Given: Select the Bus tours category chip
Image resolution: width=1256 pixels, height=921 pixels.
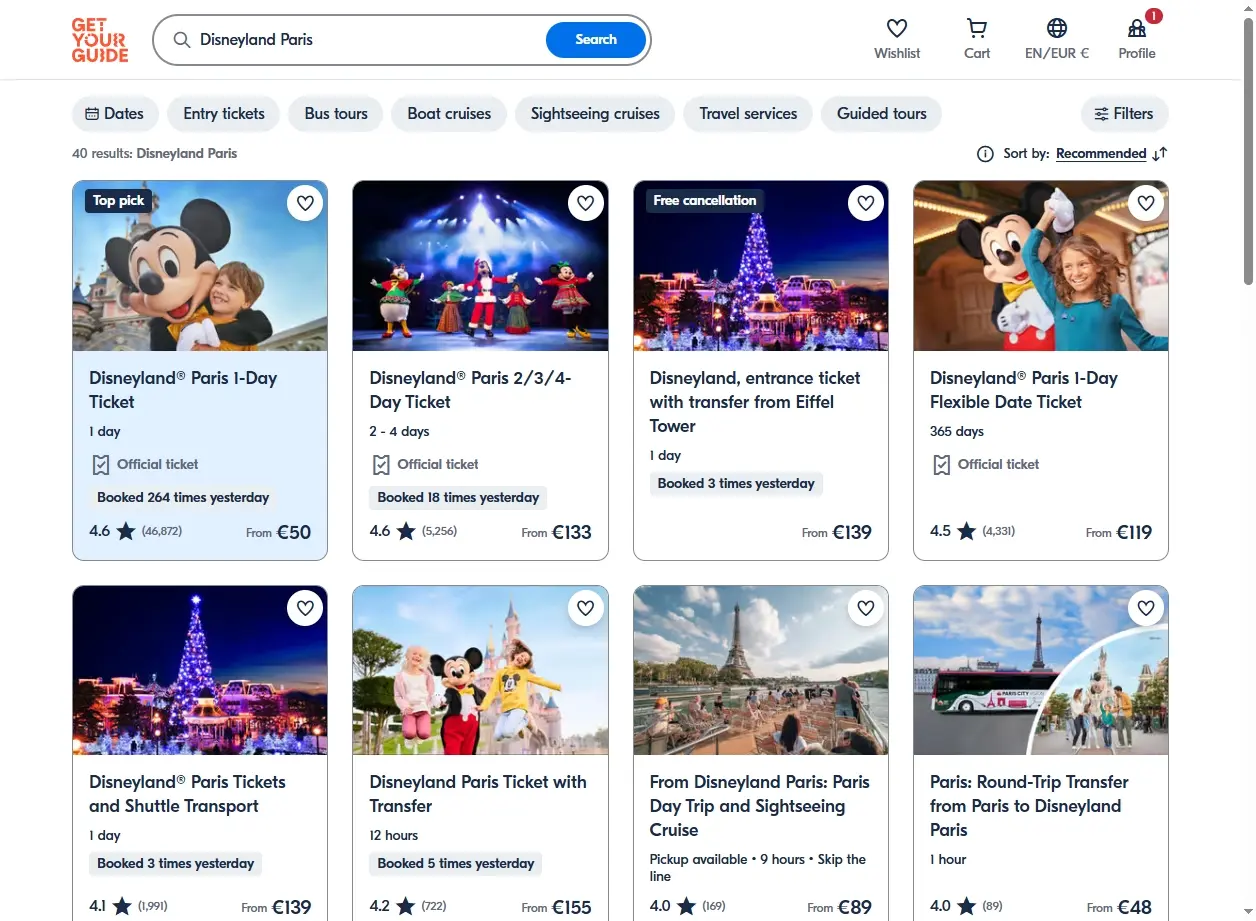Looking at the screenshot, I should click(x=336, y=114).
